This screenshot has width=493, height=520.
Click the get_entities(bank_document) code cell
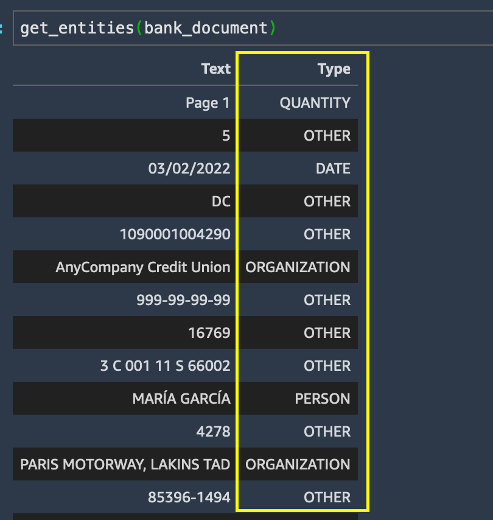pyautogui.click(x=253, y=28)
